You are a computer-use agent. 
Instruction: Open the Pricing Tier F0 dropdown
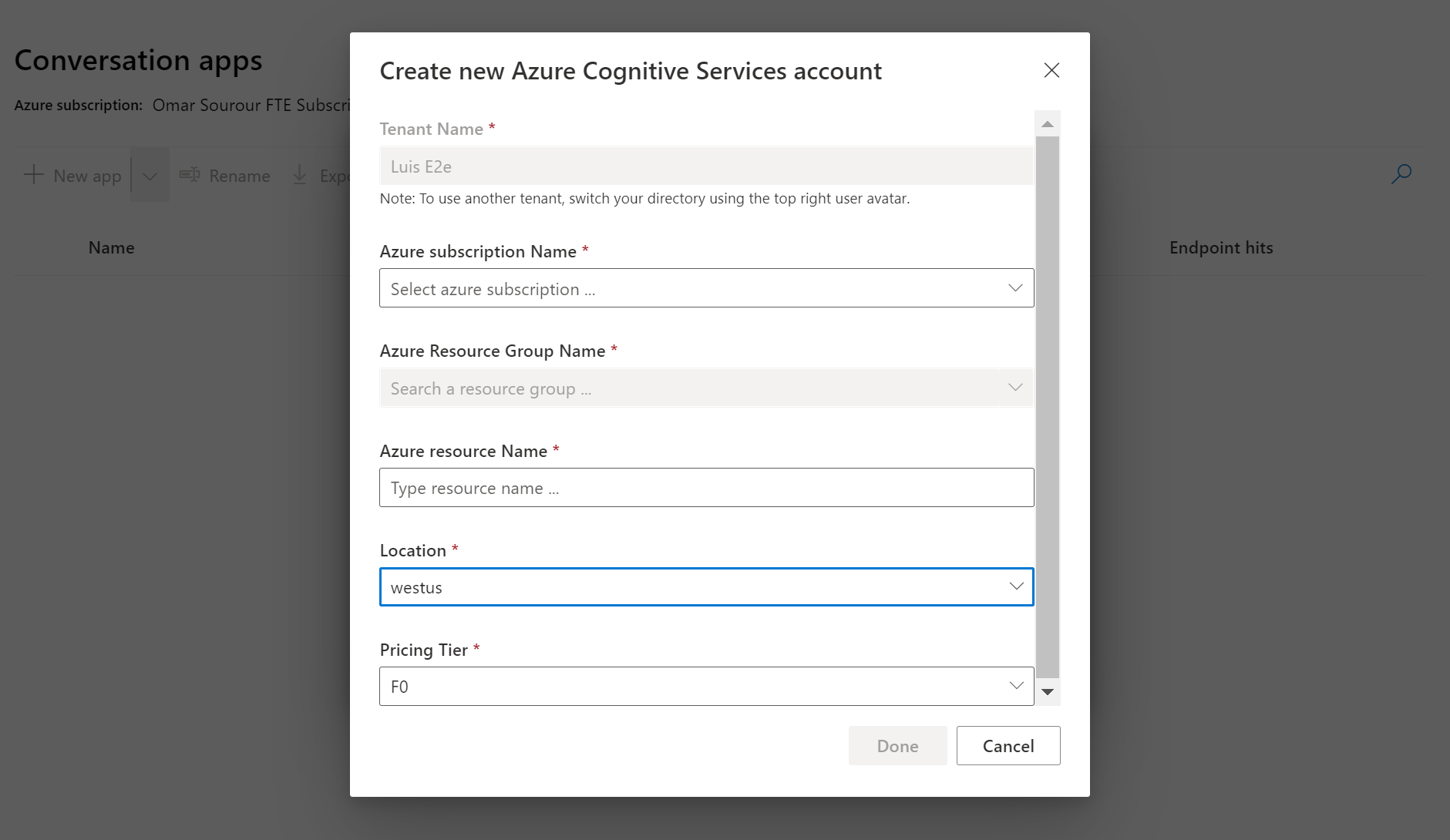[706, 686]
